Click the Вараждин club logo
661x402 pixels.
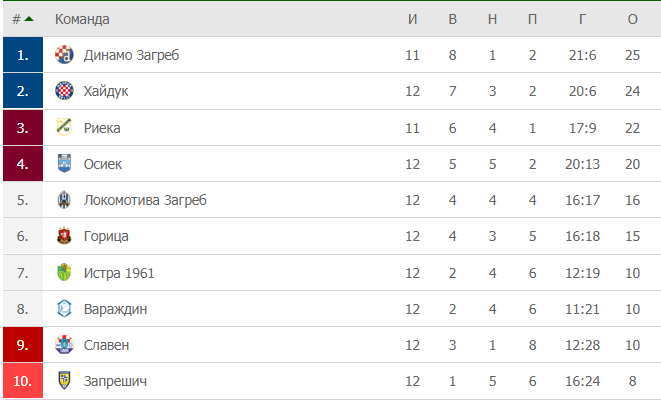tap(64, 309)
